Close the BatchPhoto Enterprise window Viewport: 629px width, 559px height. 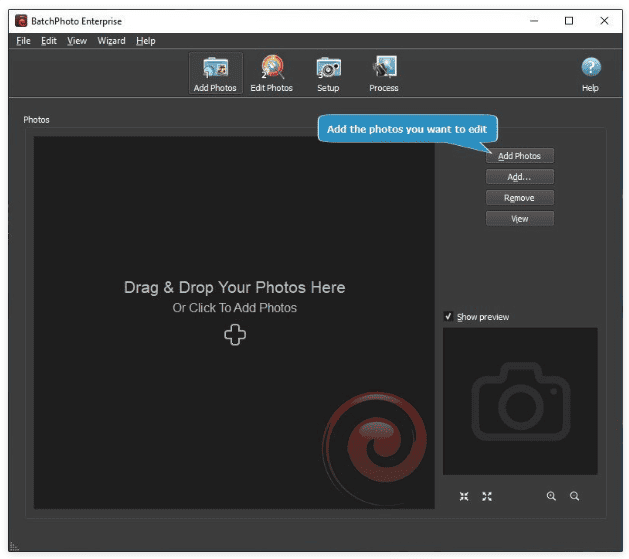[x=604, y=21]
